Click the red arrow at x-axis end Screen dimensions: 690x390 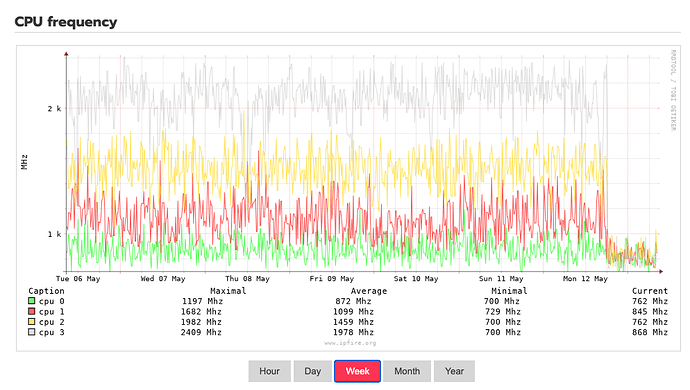tap(661, 272)
